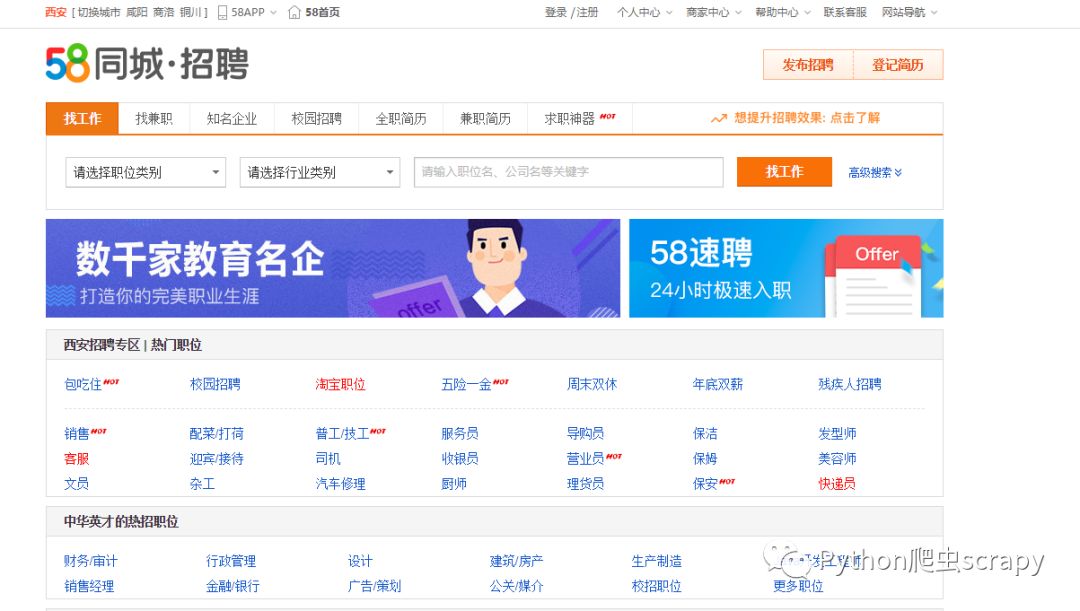Open the 58APP phone icon link
Screen dimensions: 1080x611
pos(222,12)
